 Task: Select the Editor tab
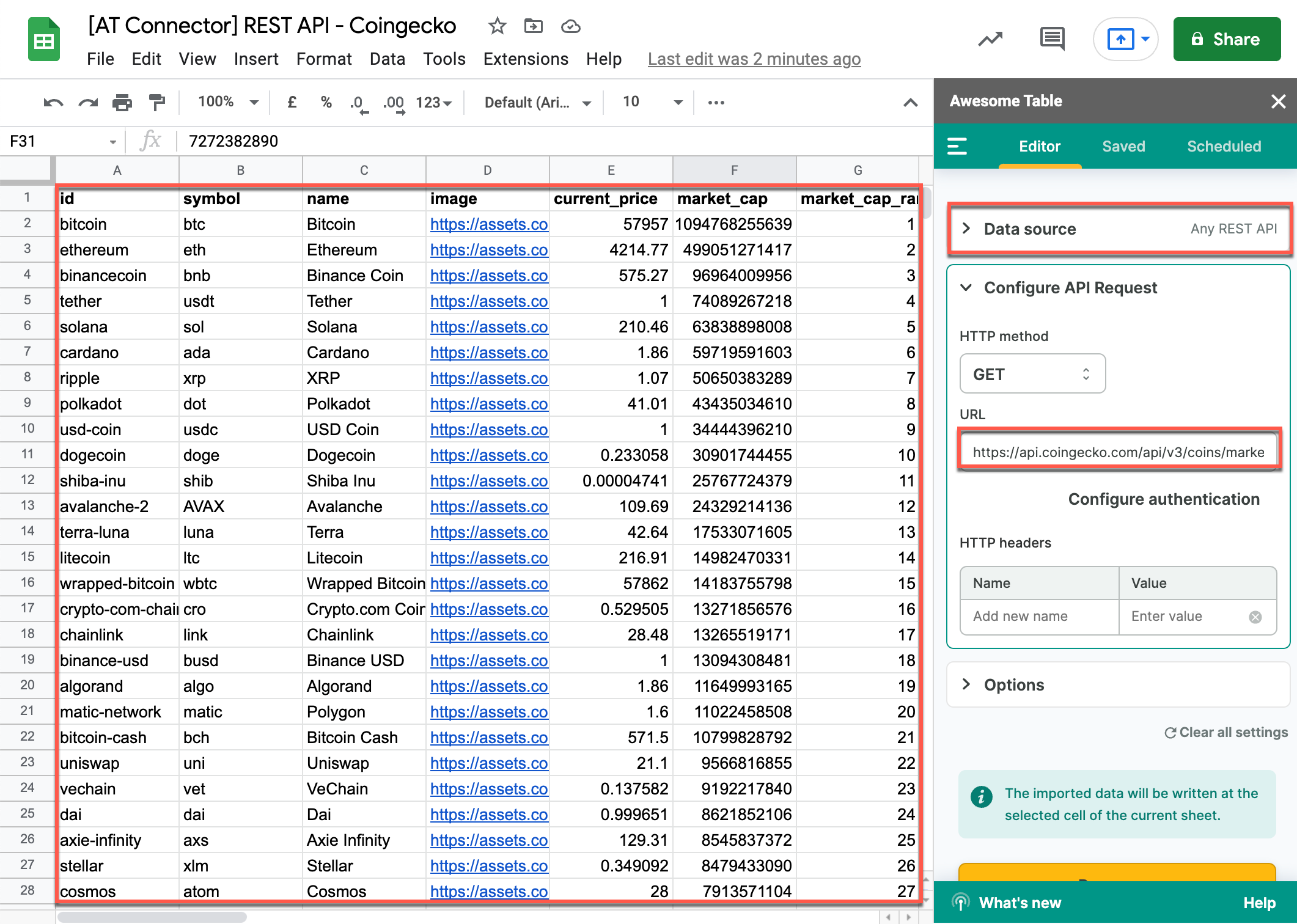(x=1040, y=146)
